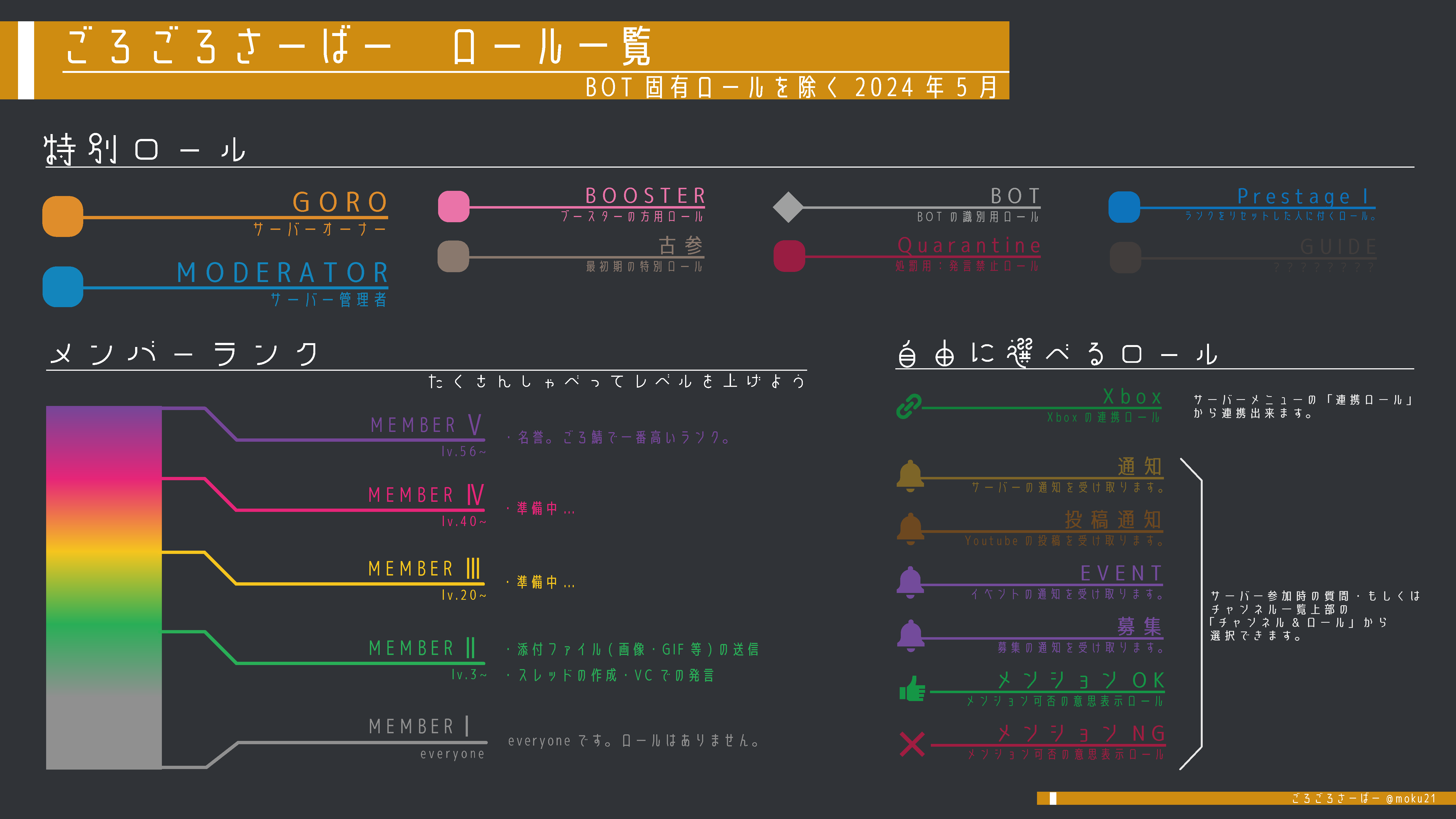Click the lv.3~ level text

click(469, 675)
